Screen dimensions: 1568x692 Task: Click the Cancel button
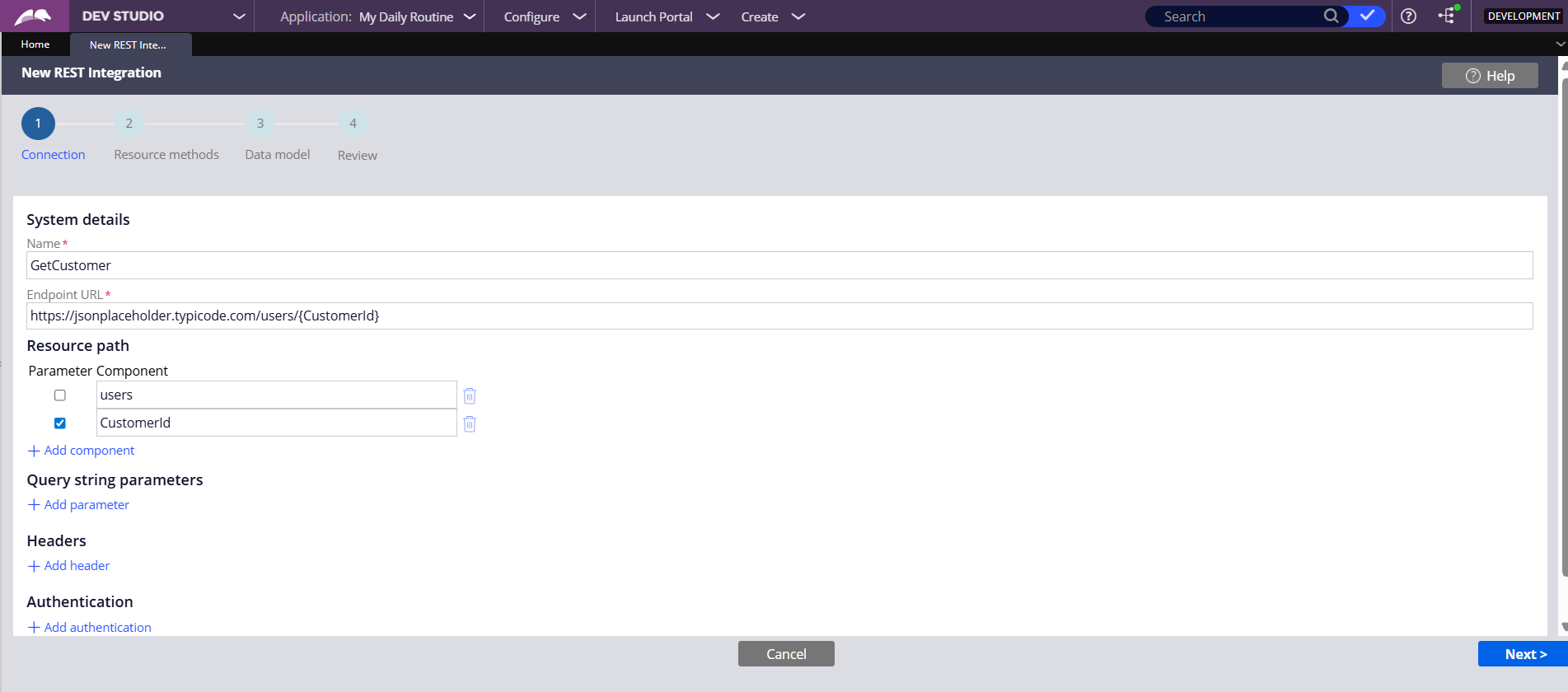(786, 654)
